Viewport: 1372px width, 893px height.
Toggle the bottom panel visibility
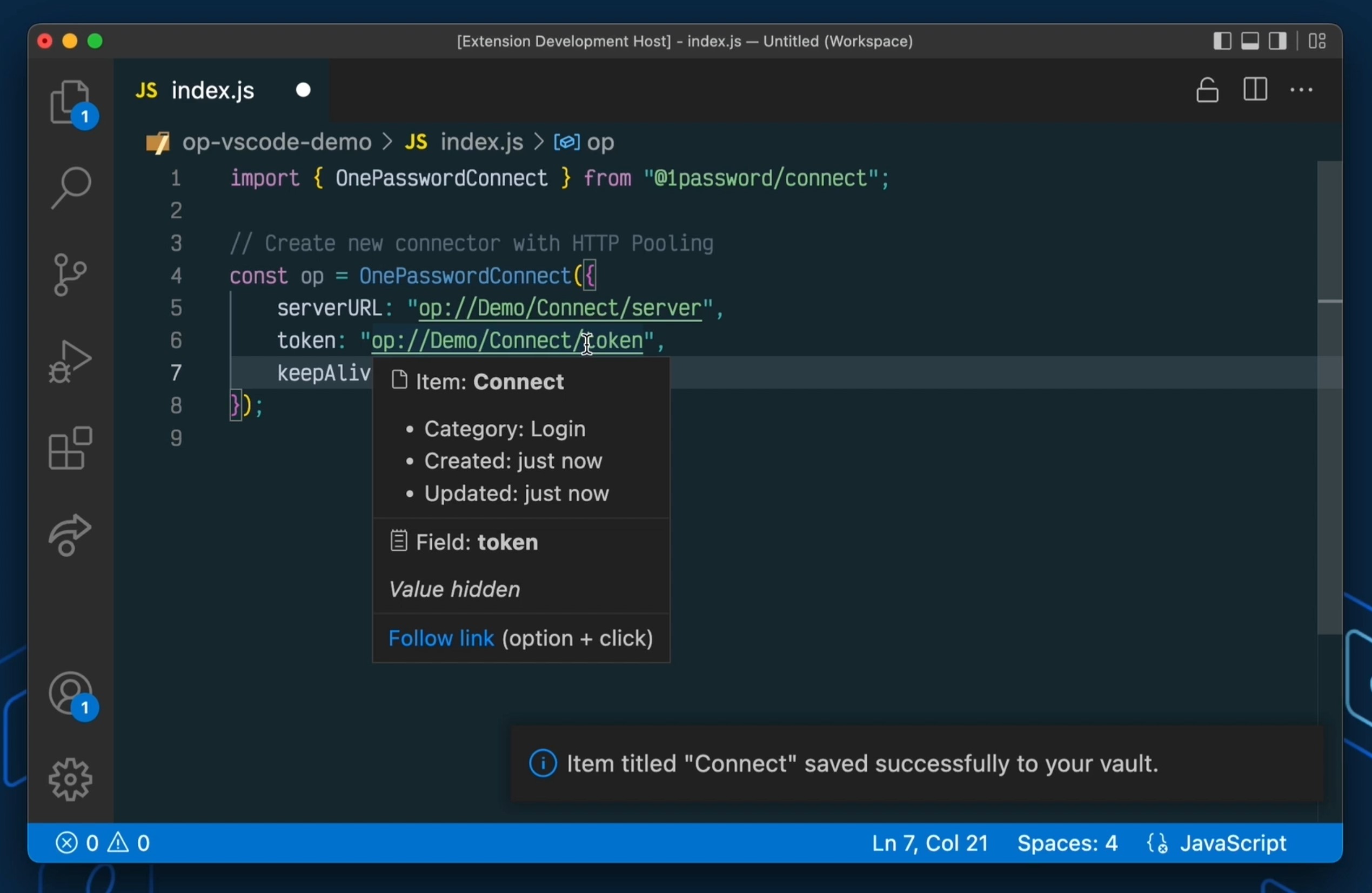(1250, 41)
